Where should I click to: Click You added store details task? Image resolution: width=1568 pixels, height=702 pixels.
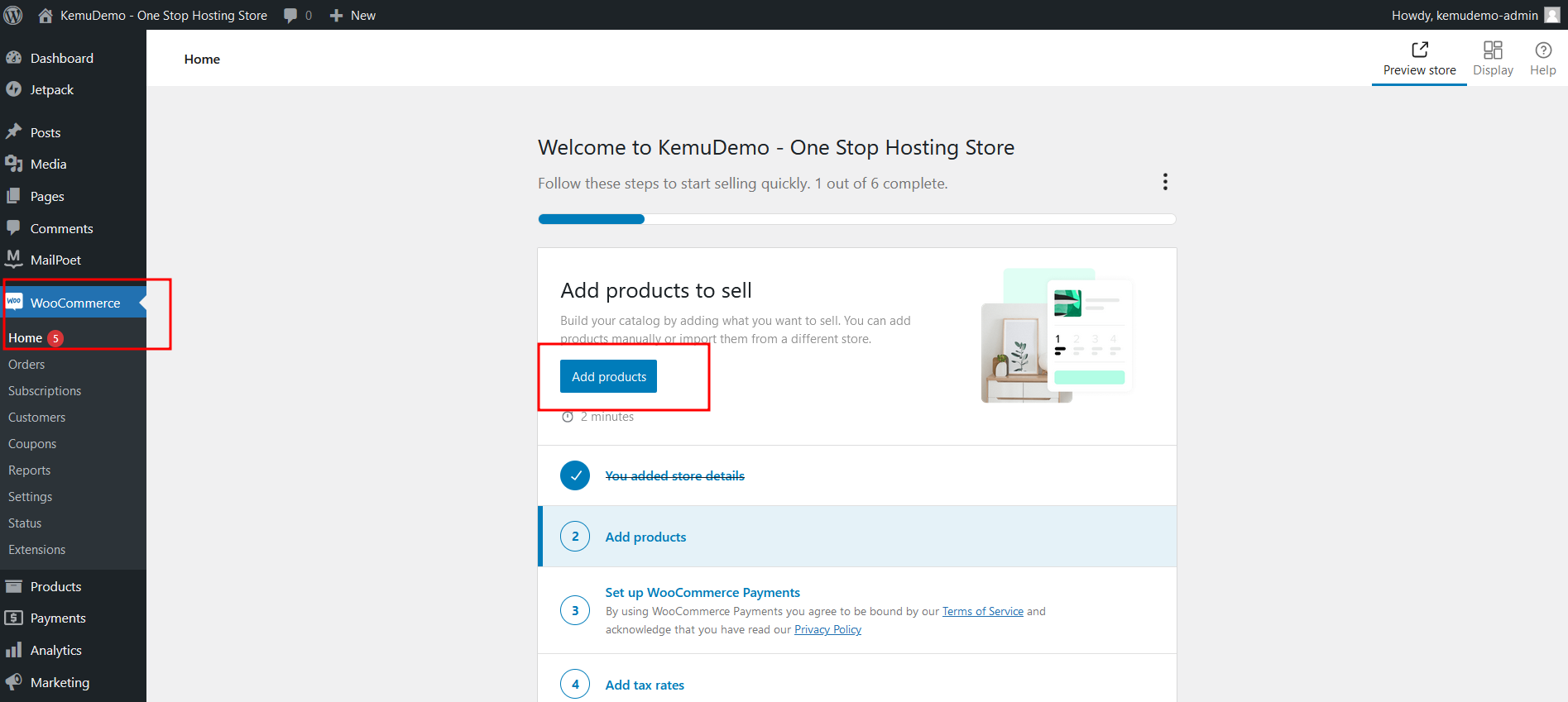click(674, 475)
